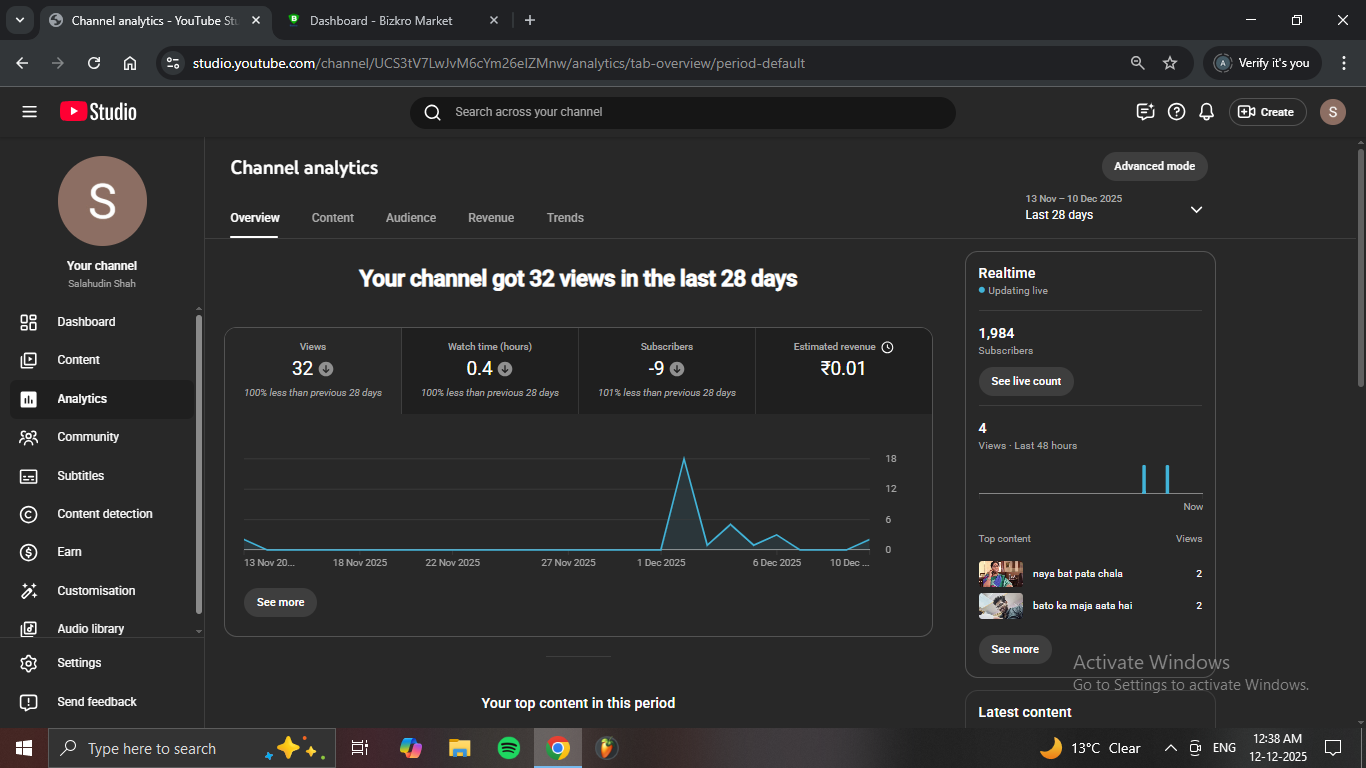Viewport: 1366px width, 768px height.
Task: Open Spotify from the taskbar
Action: click(508, 748)
